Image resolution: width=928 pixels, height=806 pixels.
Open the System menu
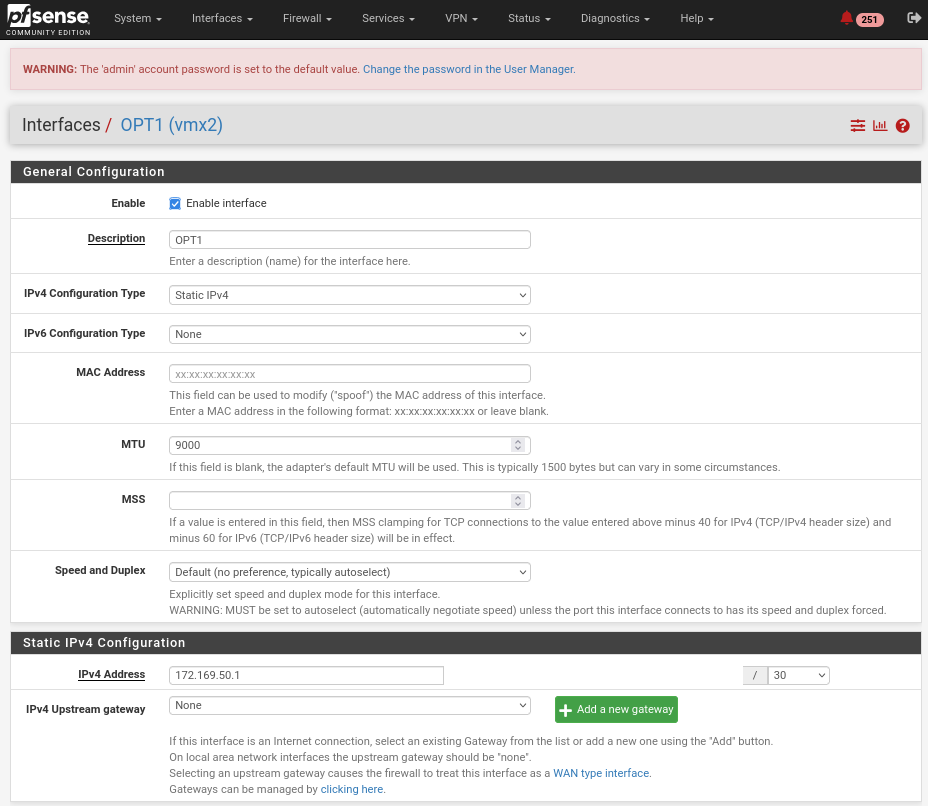click(138, 18)
